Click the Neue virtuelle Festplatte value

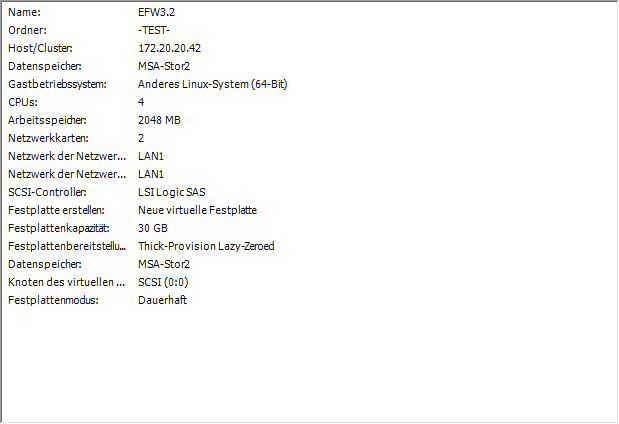pos(197,210)
